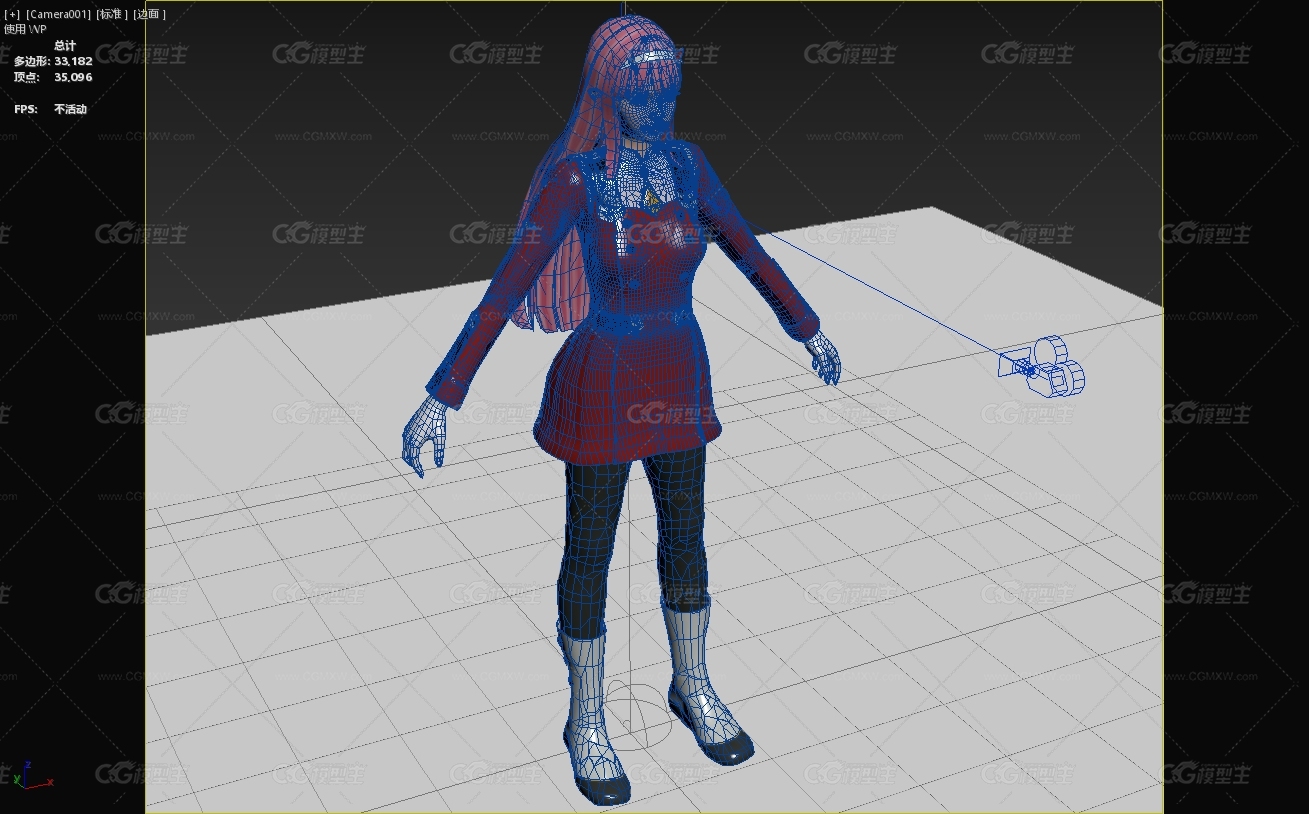This screenshot has width=1309, height=814.
Task: Open the [边面] display mode menu
Action: click(149, 14)
